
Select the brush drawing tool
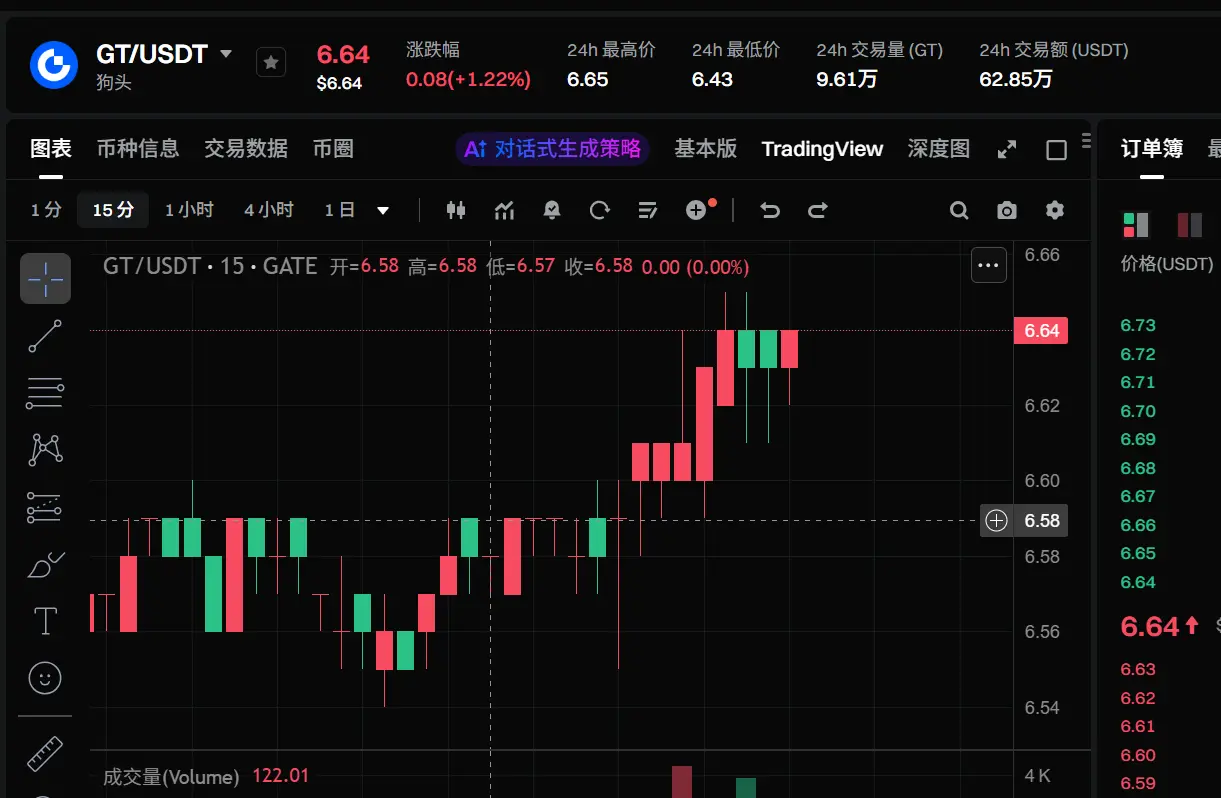coord(45,565)
